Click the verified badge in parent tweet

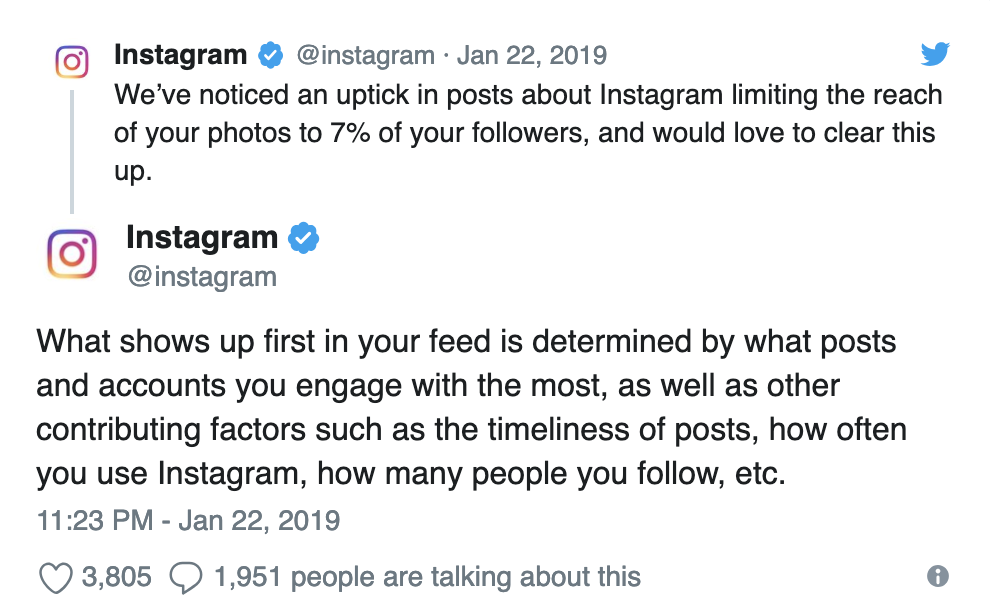click(270, 54)
